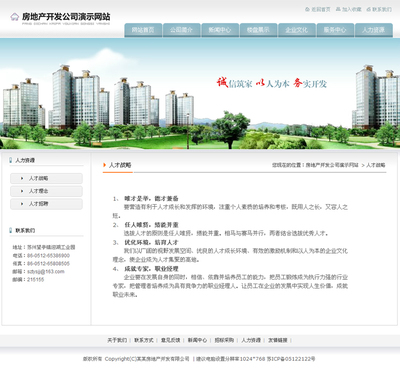
Task: Click footer link 友情链接
Action: [x=278, y=340]
